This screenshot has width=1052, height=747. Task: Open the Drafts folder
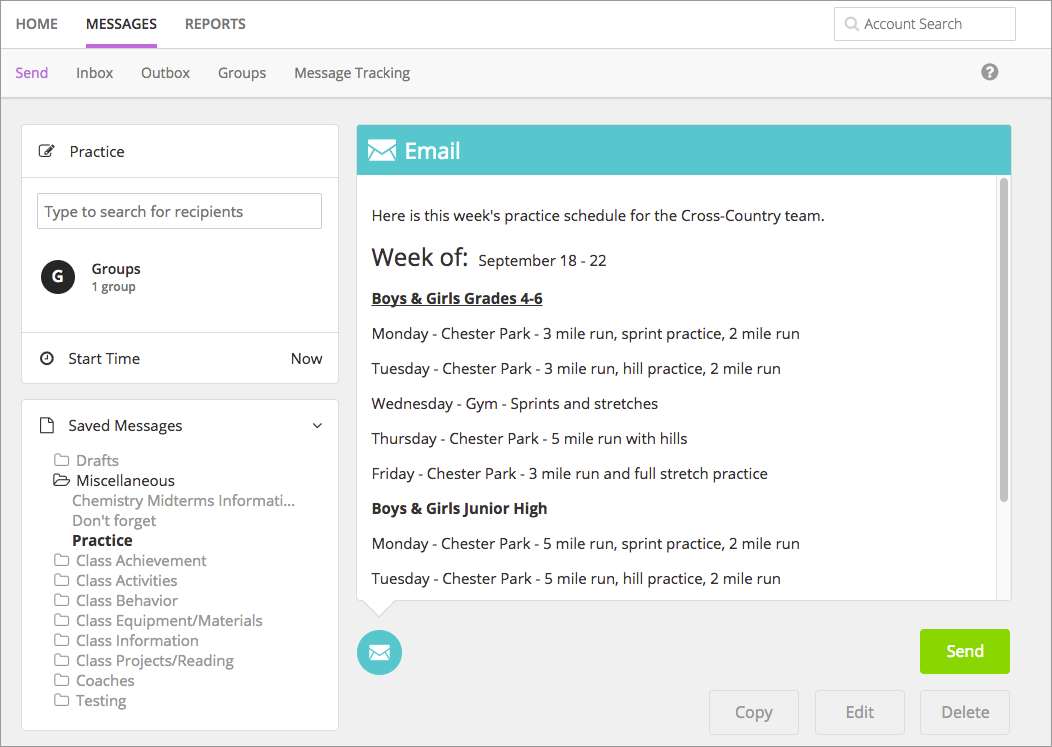tap(97, 460)
